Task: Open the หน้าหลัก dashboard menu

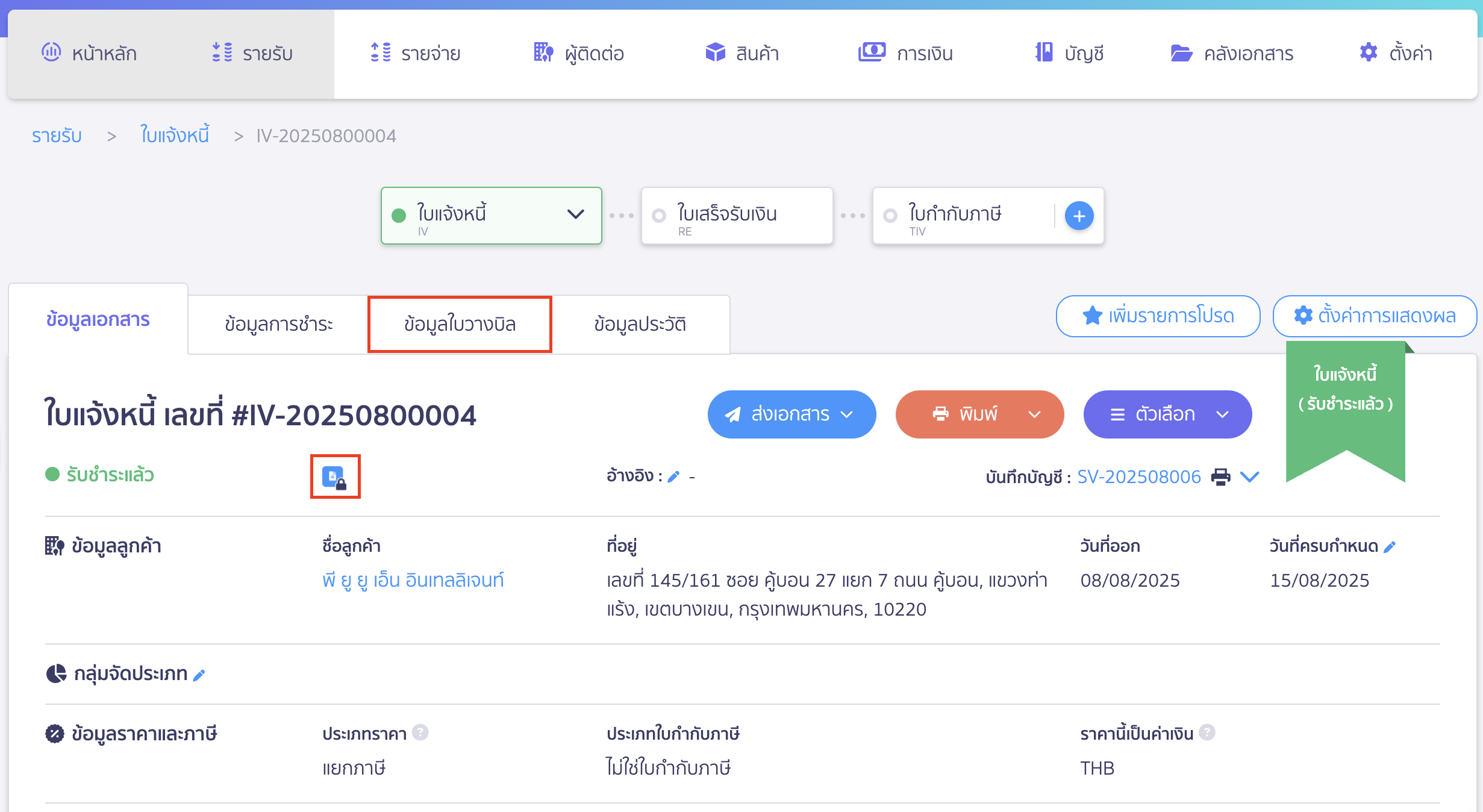Action: [89, 53]
